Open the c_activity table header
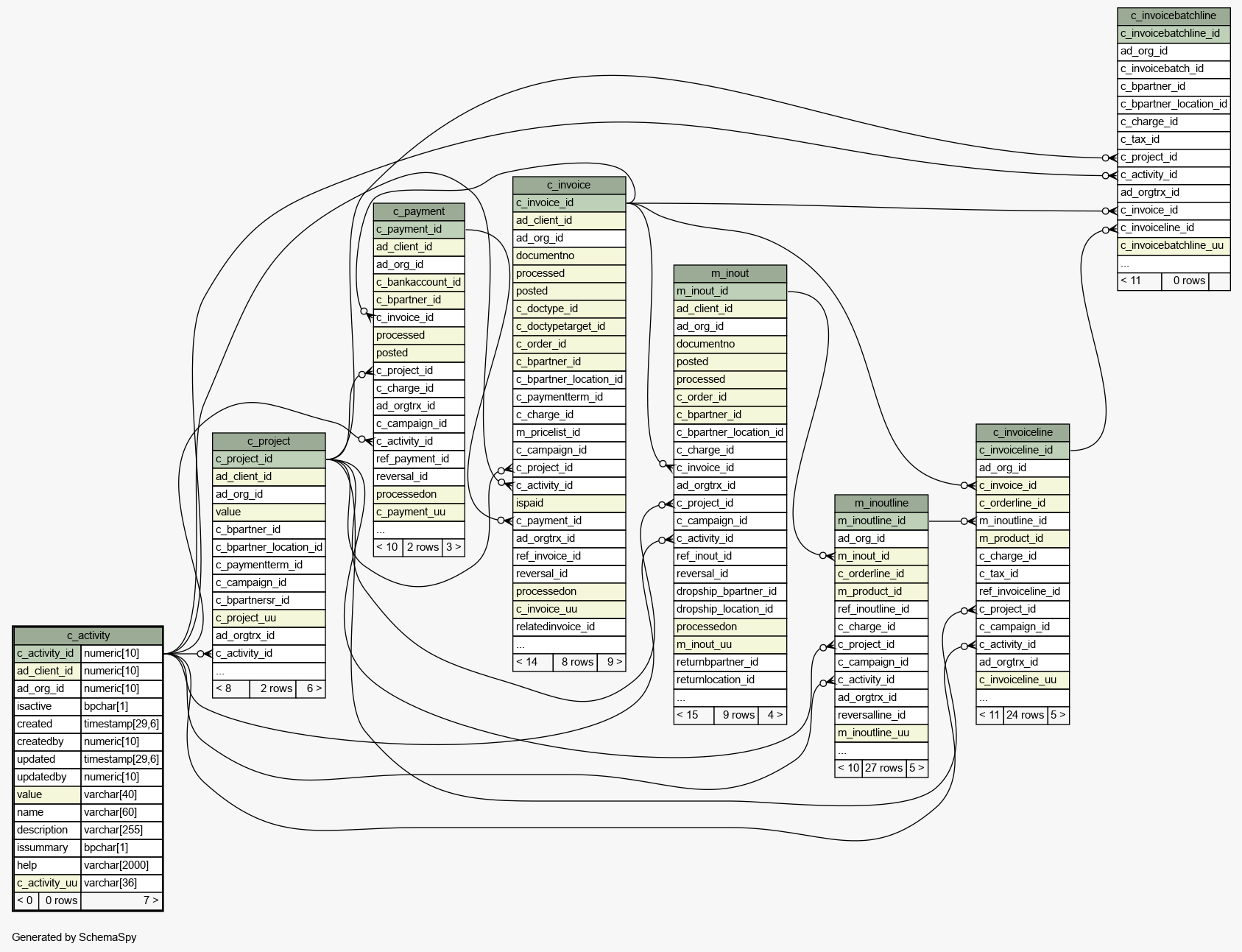 [88, 635]
